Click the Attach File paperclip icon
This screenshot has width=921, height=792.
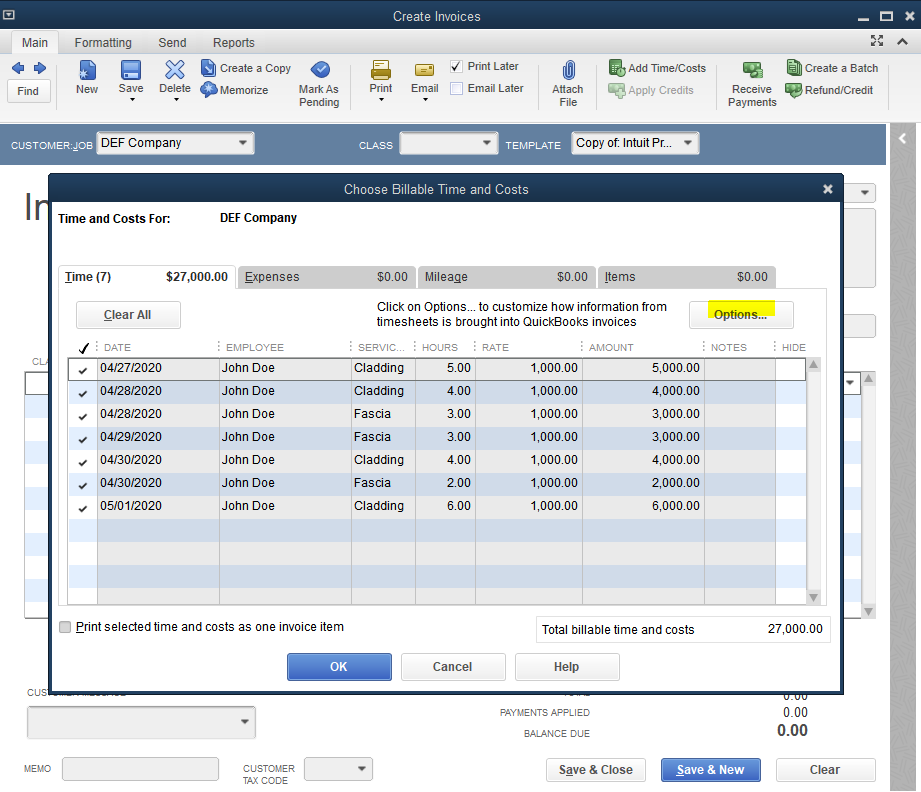pyautogui.click(x=568, y=70)
